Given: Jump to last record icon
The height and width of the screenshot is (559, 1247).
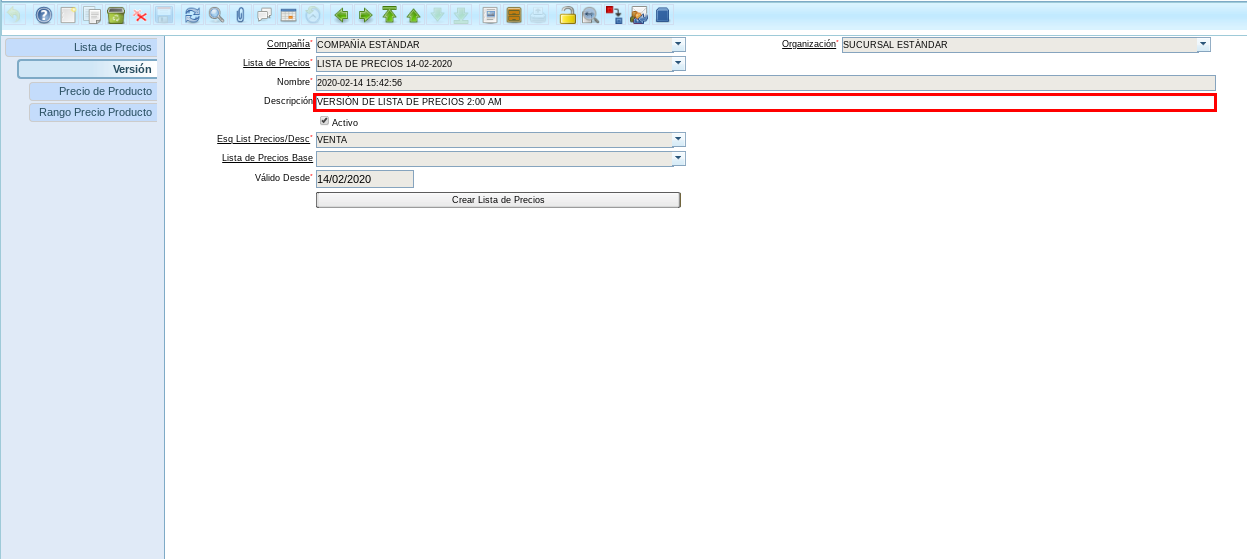Looking at the screenshot, I should pos(461,15).
